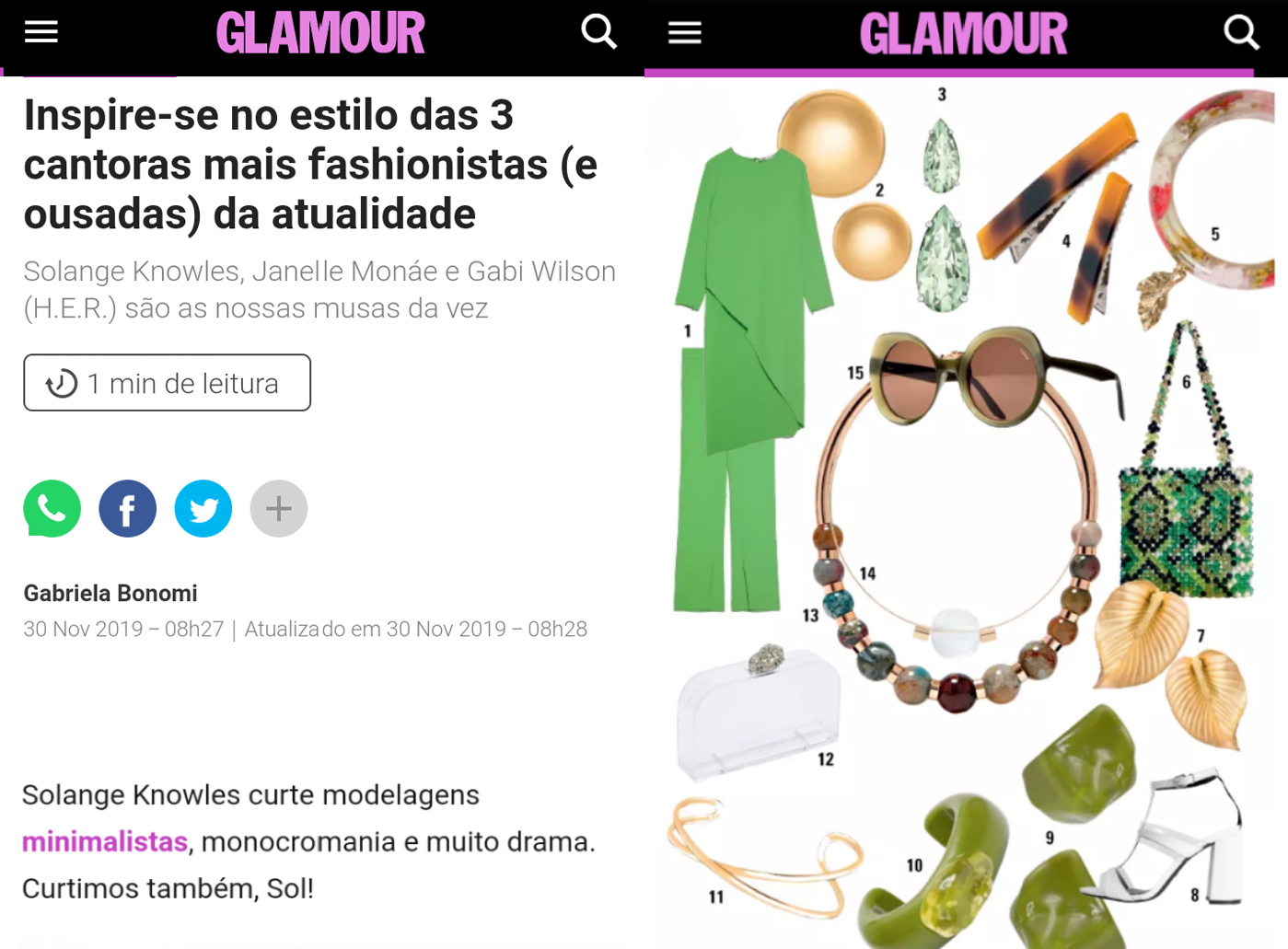Click the Glamour logo in the right header

click(x=964, y=34)
